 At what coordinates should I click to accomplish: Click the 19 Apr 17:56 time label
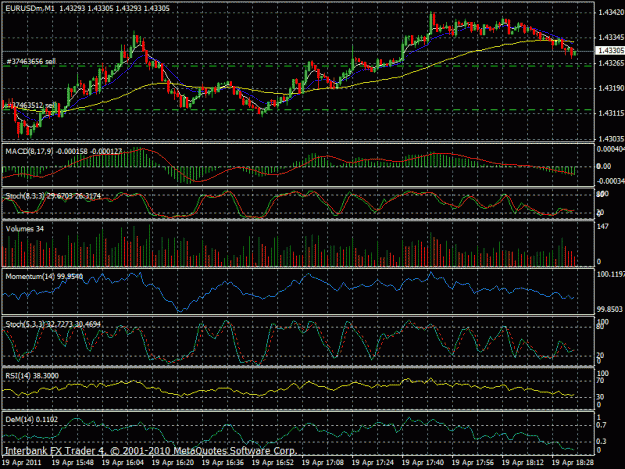point(473,463)
